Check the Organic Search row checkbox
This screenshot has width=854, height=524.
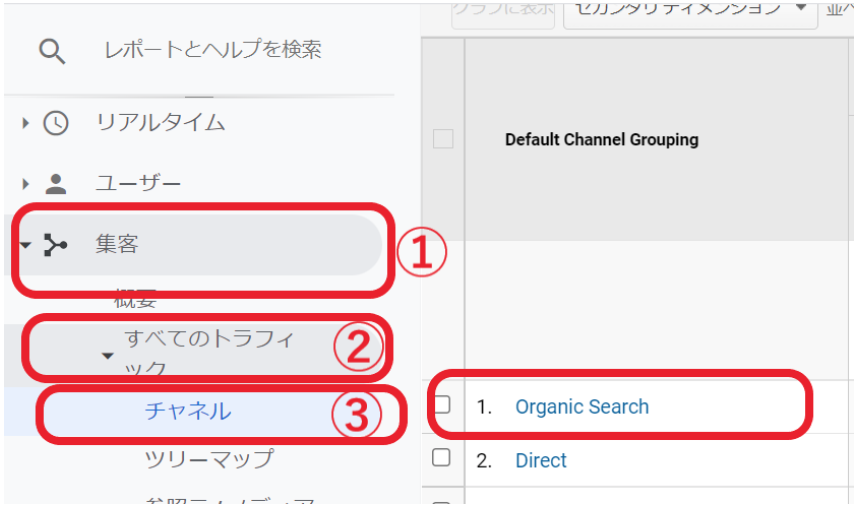pos(443,406)
